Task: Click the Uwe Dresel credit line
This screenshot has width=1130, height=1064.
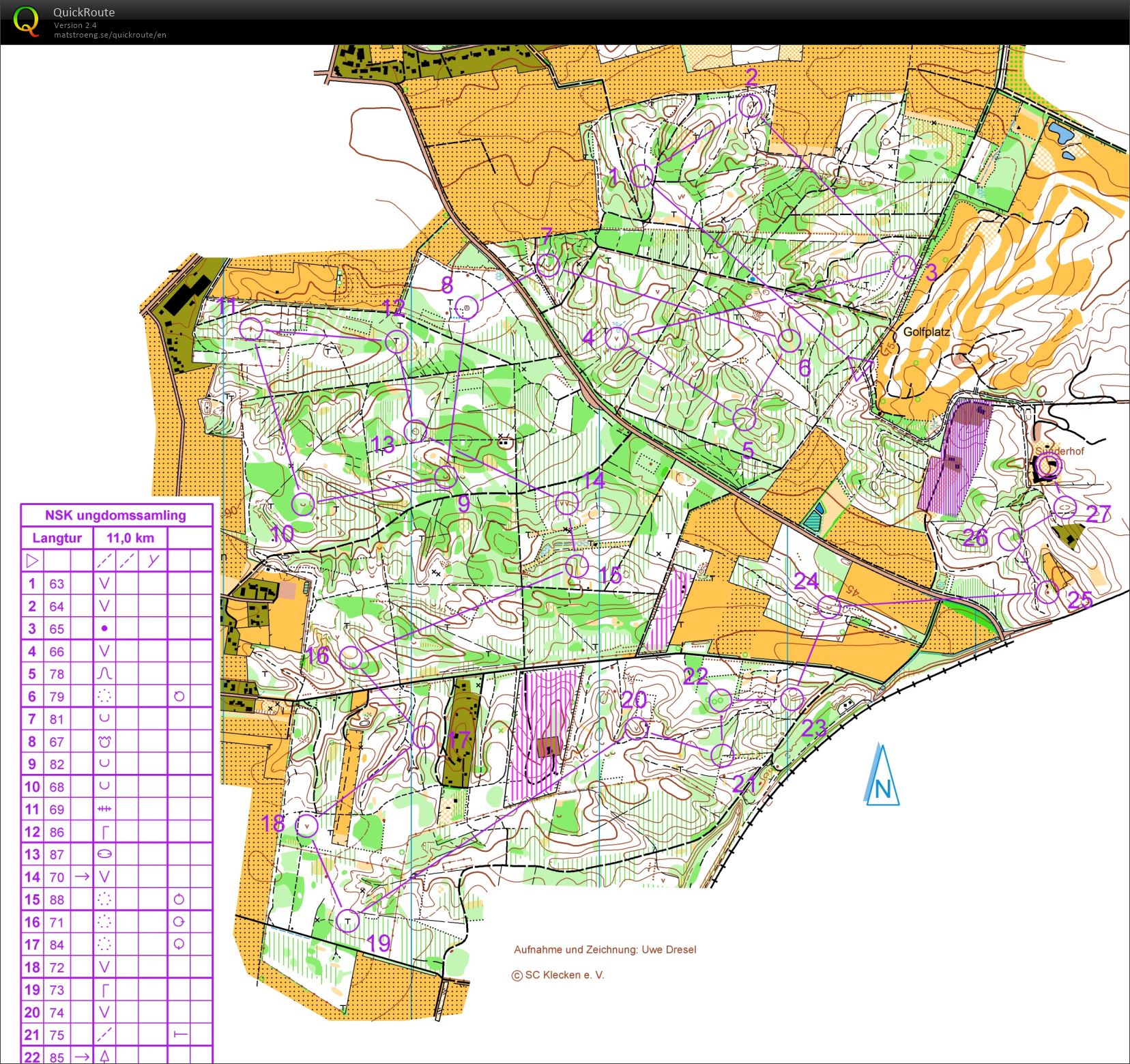Action: coord(605,949)
